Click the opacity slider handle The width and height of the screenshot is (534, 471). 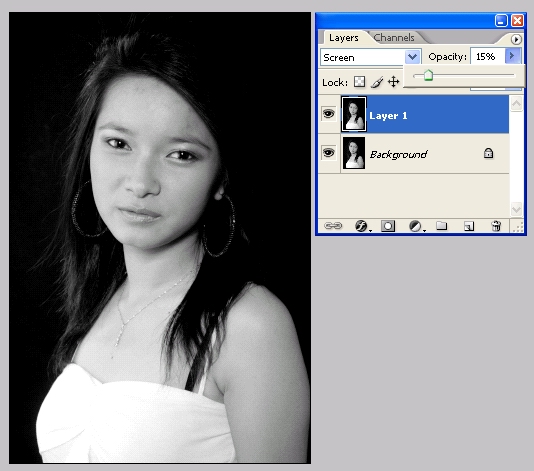point(428,75)
